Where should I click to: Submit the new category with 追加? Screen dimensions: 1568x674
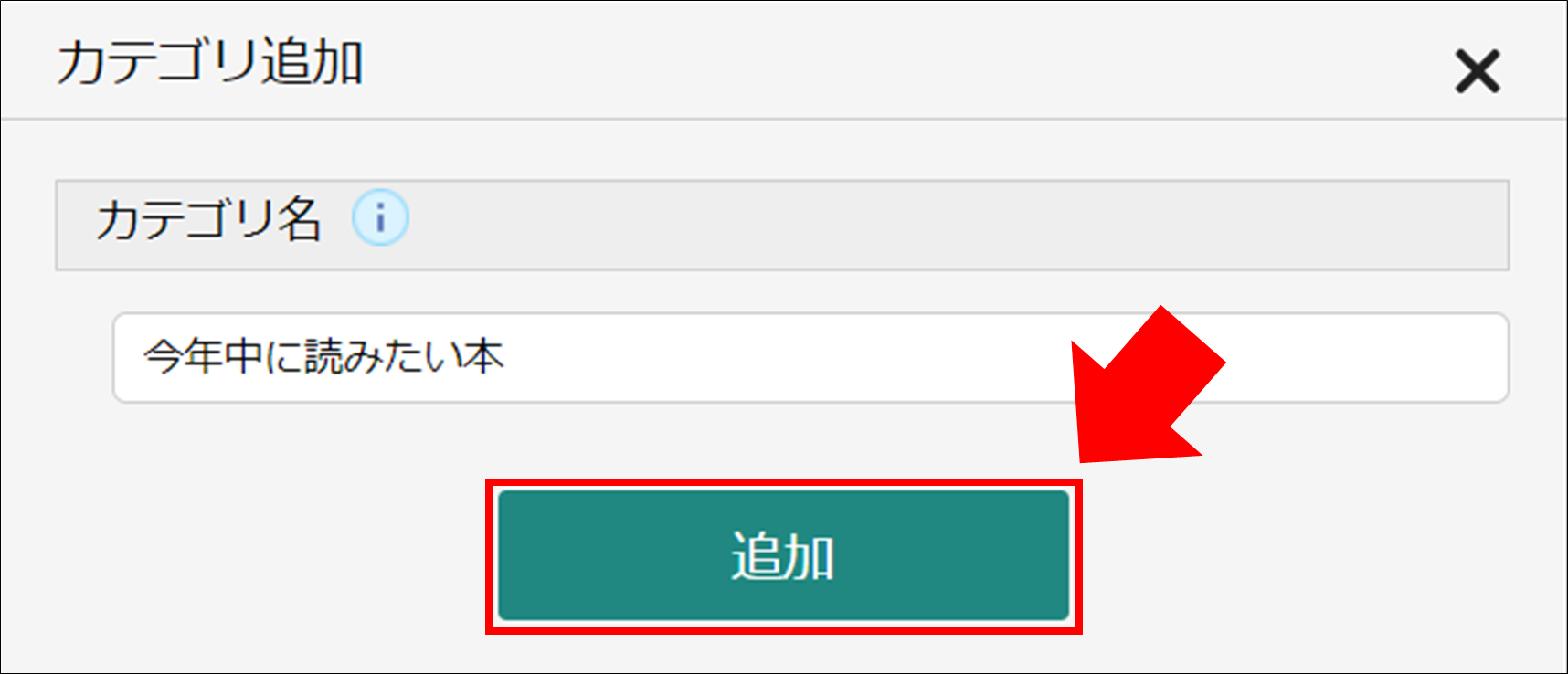pos(783,555)
